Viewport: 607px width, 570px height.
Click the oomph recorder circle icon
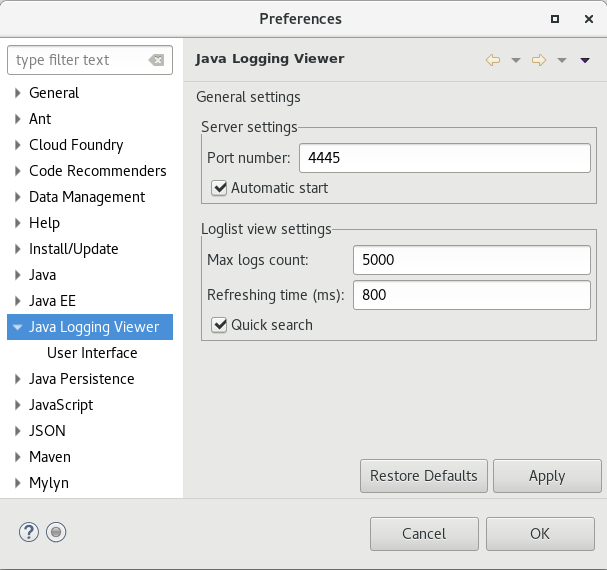(x=57, y=533)
